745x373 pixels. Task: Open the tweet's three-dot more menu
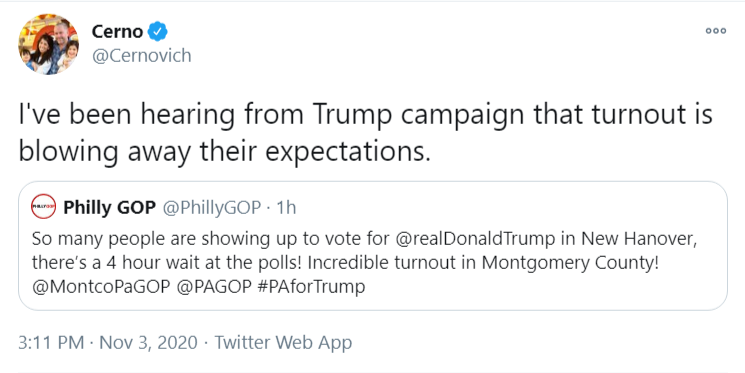pyautogui.click(x=716, y=31)
